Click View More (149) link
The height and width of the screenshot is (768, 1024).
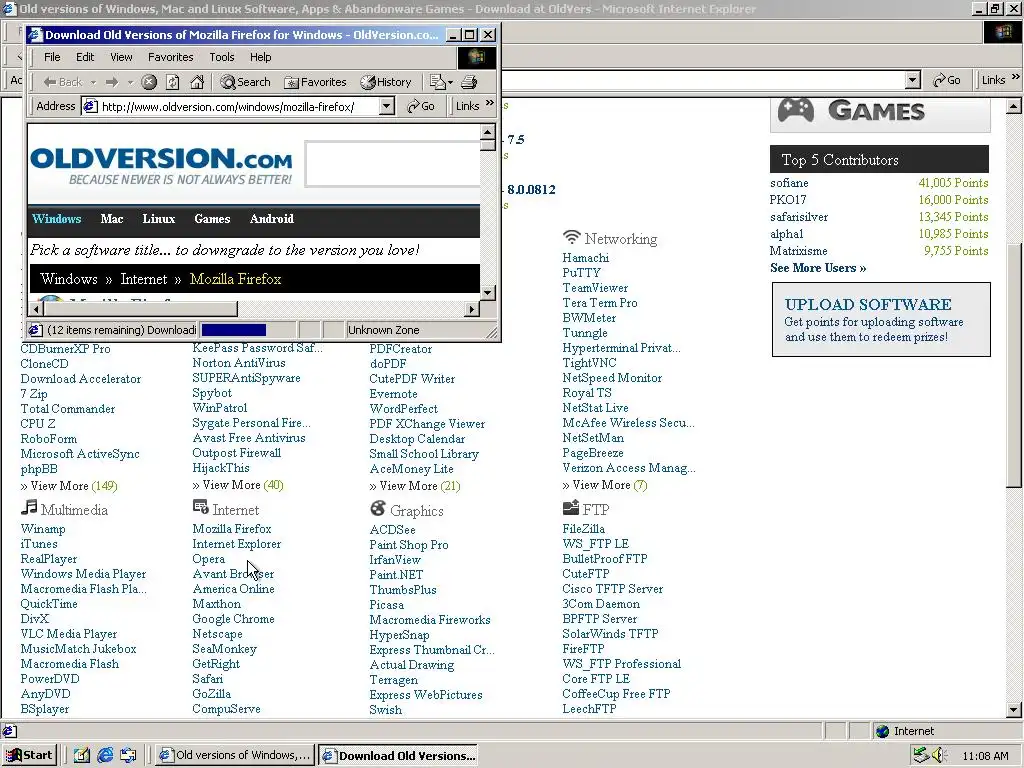(69, 486)
